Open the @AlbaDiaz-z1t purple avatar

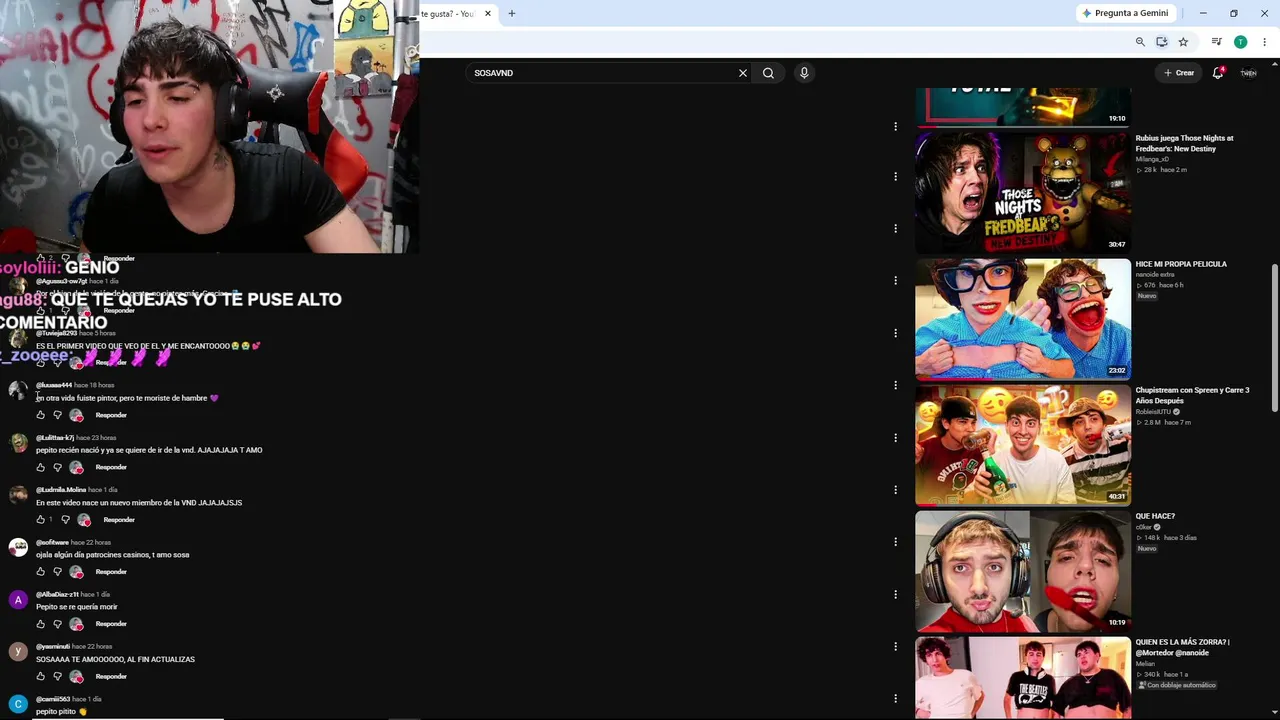(18, 600)
